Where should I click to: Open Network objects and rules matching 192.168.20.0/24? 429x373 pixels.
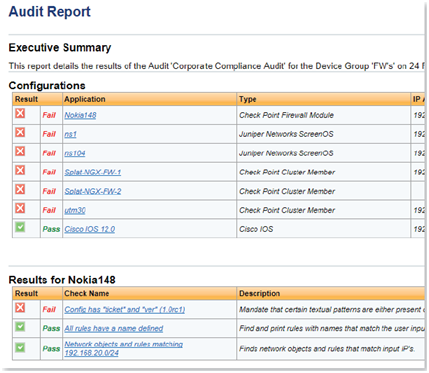coord(124,349)
